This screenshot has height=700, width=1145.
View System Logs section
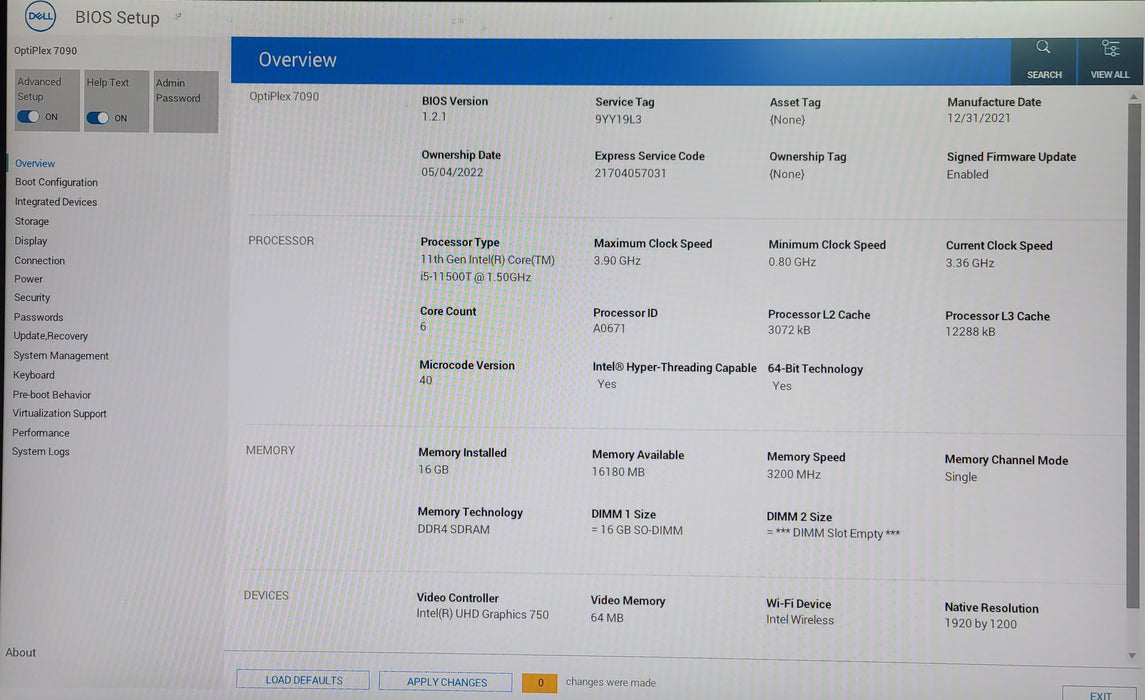(41, 452)
